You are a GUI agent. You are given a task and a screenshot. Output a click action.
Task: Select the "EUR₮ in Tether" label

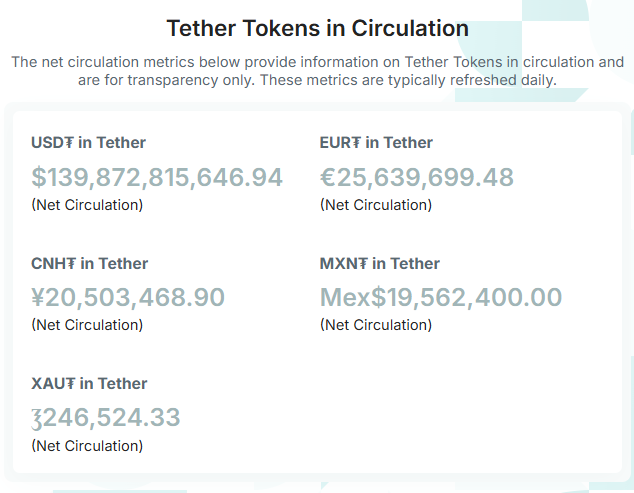point(376,143)
